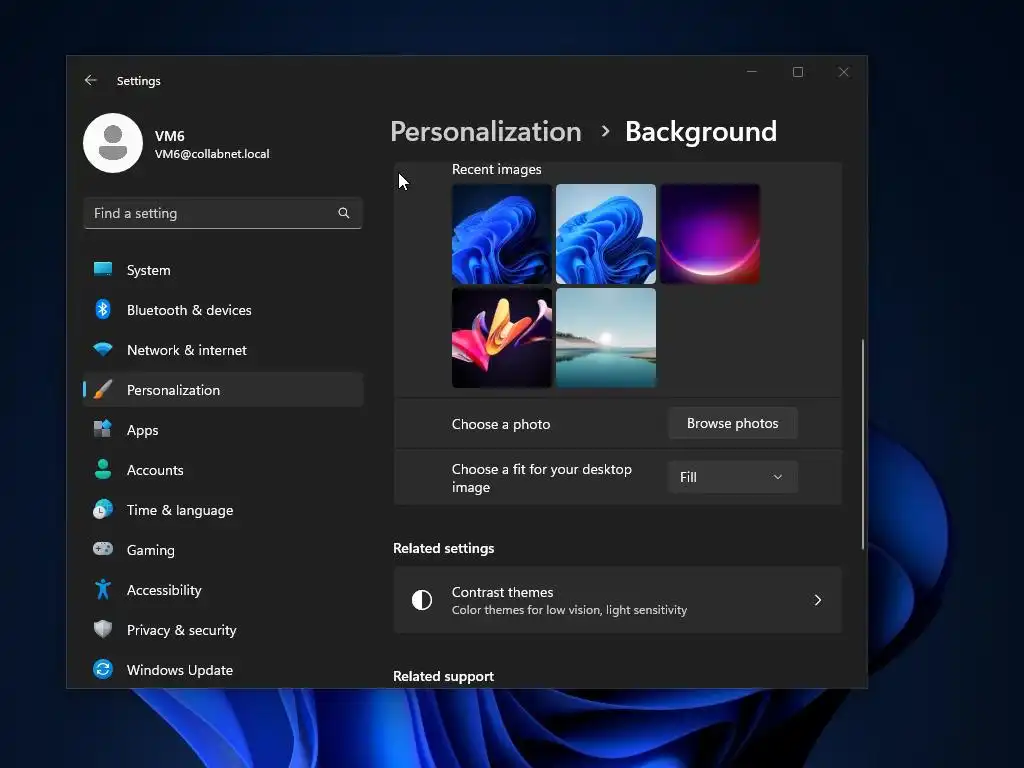Open Gaming settings
This screenshot has height=768, width=1024.
[223, 550]
